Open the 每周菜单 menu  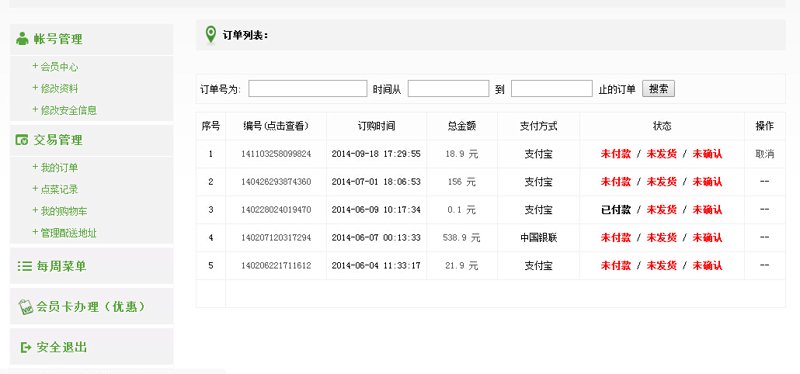[x=61, y=266]
